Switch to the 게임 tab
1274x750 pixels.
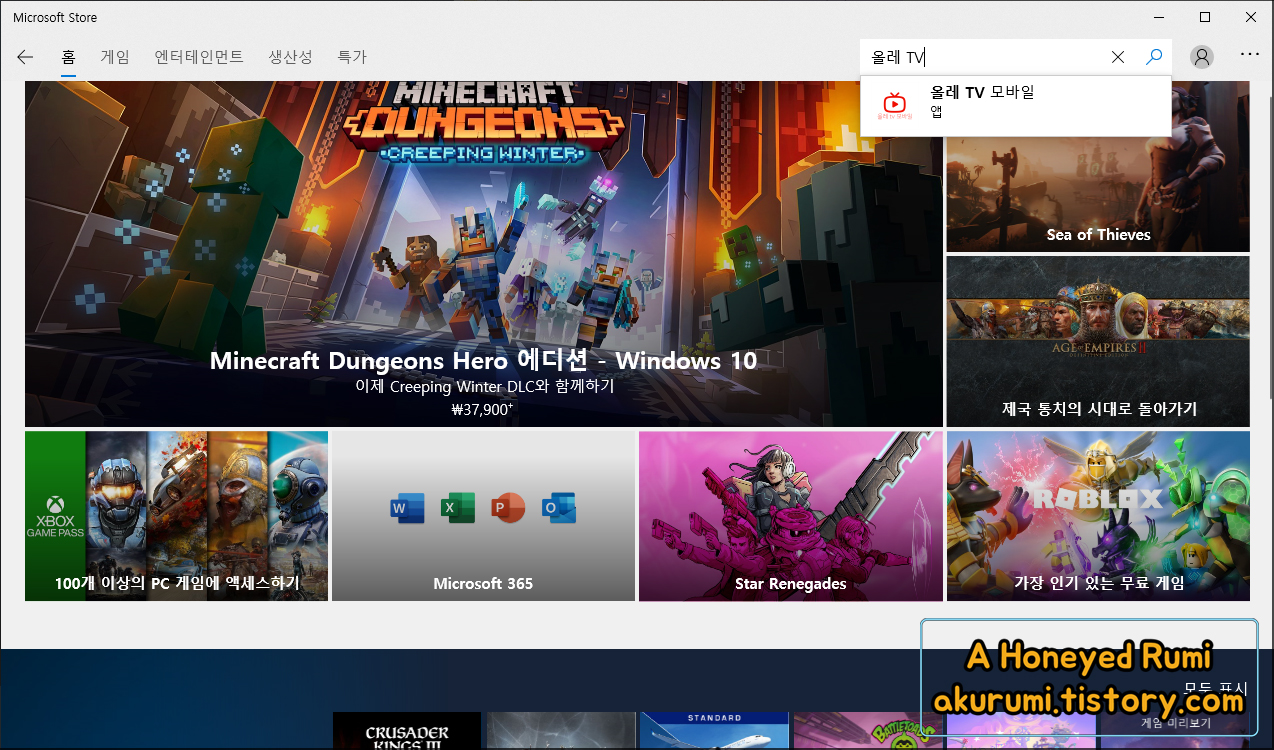115,57
